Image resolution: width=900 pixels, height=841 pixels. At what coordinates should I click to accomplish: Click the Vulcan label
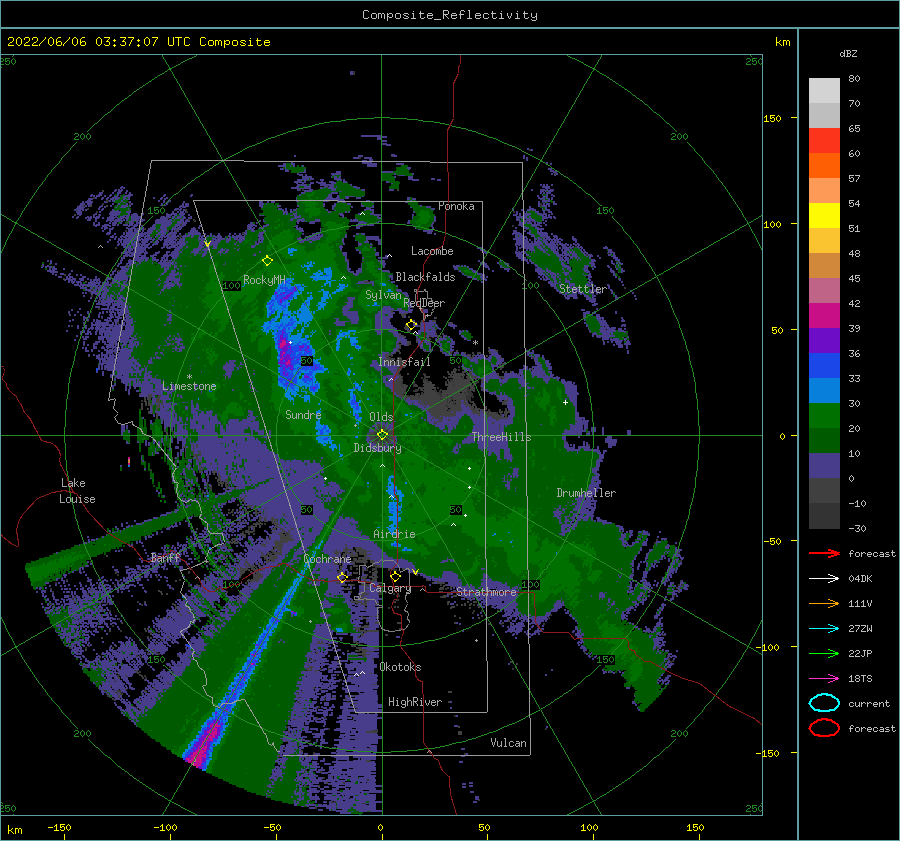coord(508,743)
